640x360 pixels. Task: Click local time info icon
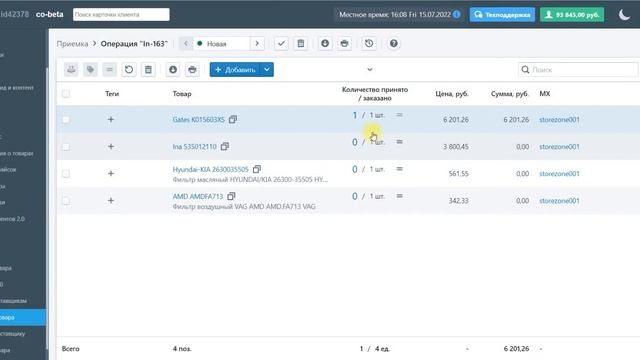point(457,14)
